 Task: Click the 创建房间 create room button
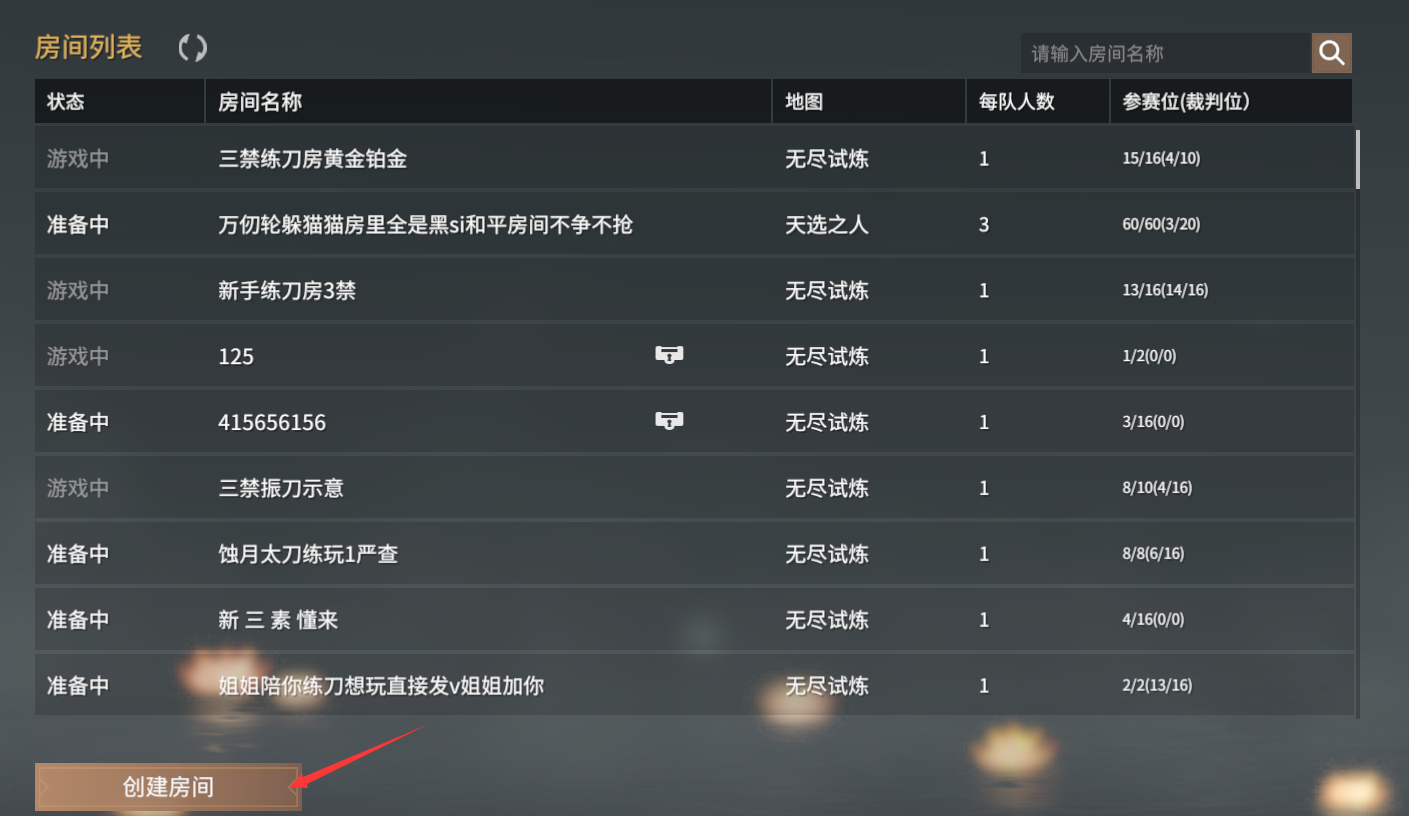pyautogui.click(x=168, y=787)
